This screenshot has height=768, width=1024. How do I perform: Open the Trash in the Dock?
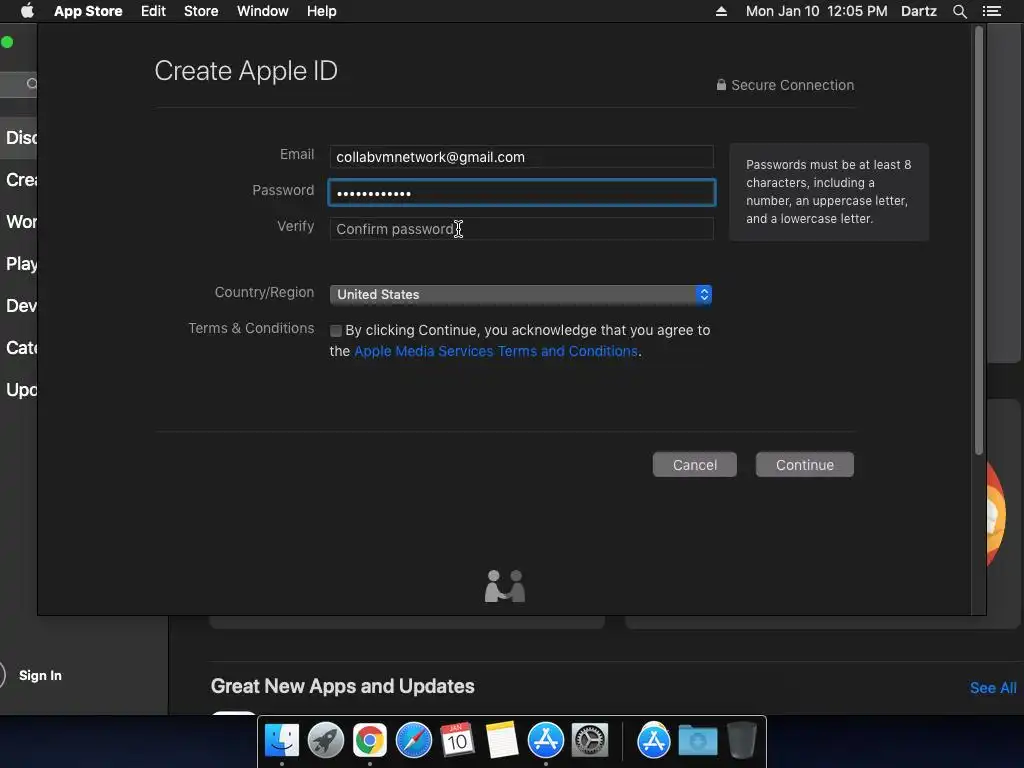pos(742,741)
